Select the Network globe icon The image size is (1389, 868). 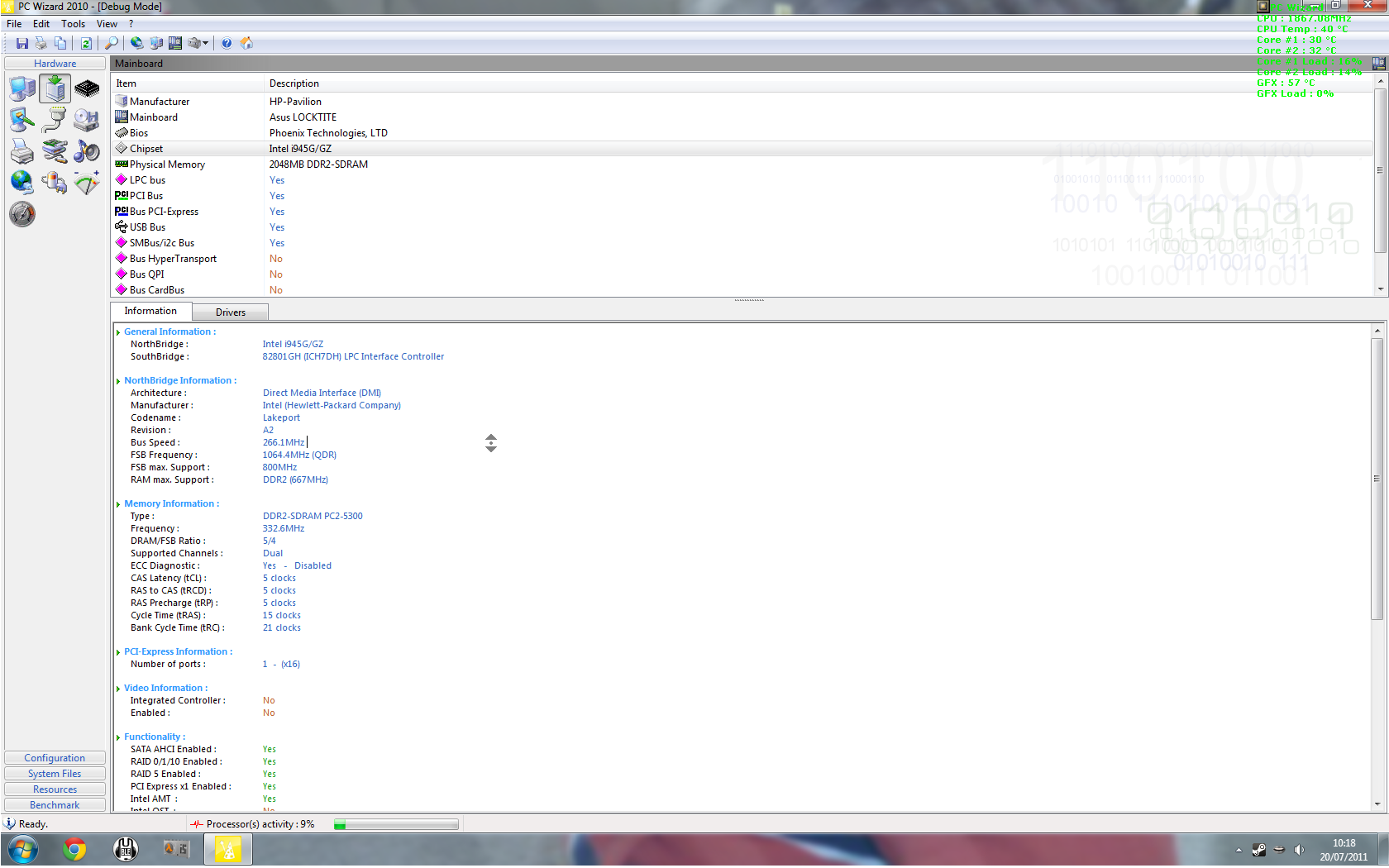(22, 182)
